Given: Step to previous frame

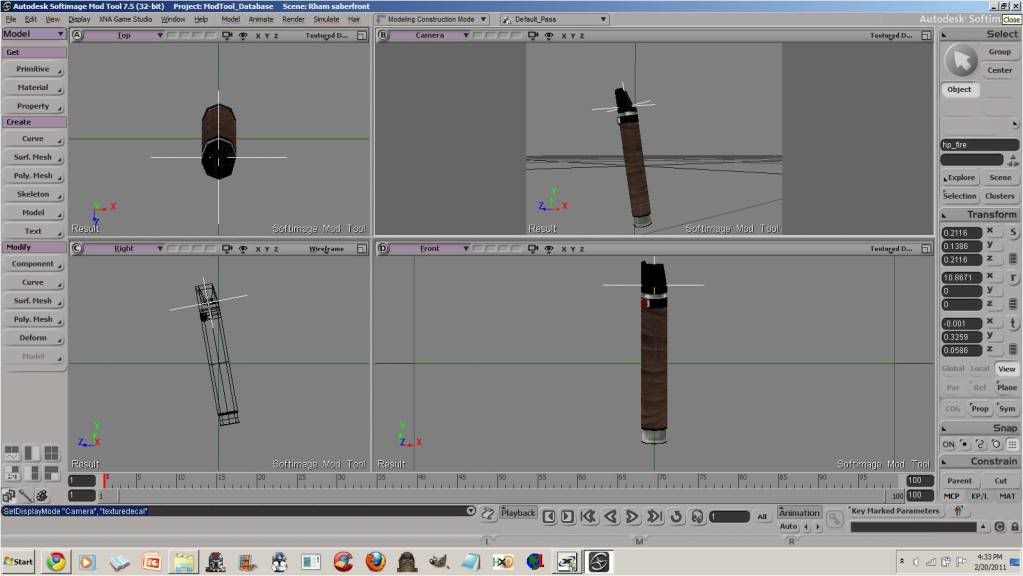Looking at the screenshot, I should (x=549, y=517).
